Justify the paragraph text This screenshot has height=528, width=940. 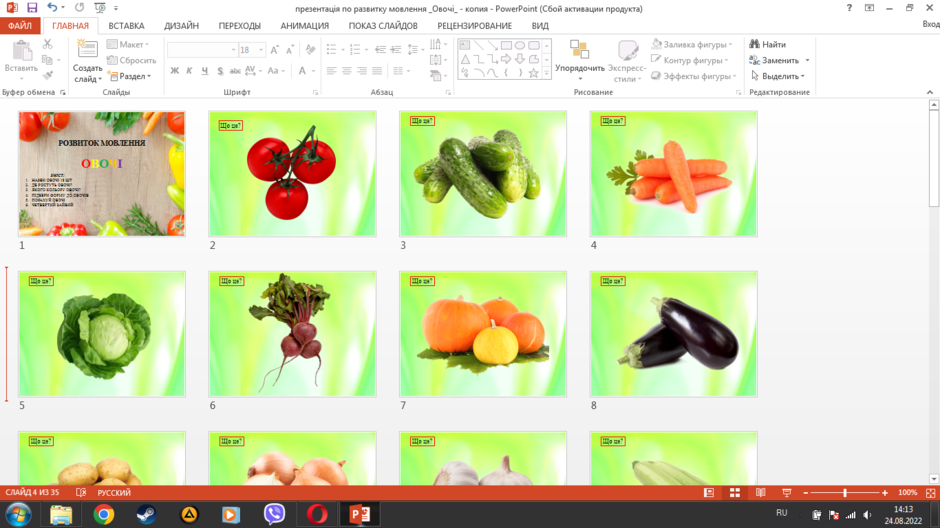pyautogui.click(x=376, y=71)
